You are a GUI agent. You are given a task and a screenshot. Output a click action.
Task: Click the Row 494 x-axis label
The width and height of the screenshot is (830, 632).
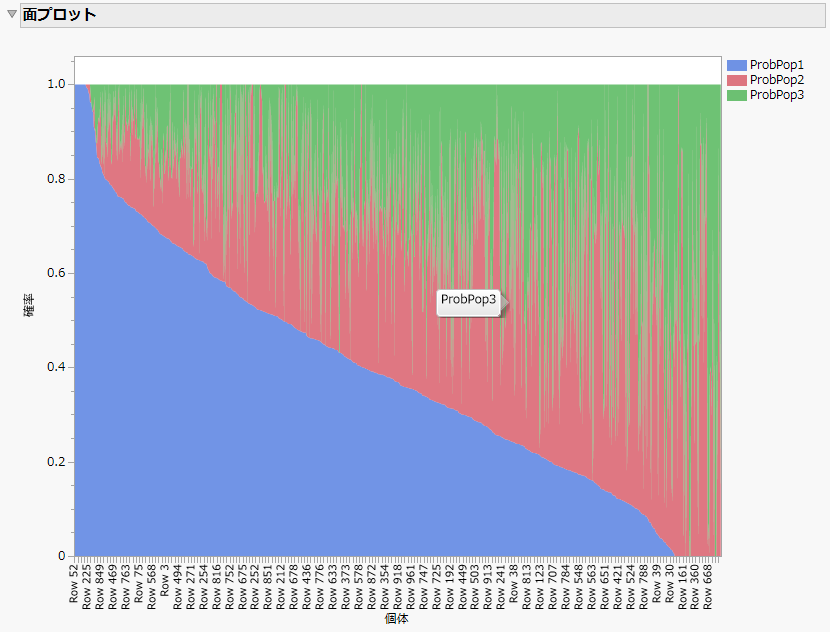click(177, 587)
